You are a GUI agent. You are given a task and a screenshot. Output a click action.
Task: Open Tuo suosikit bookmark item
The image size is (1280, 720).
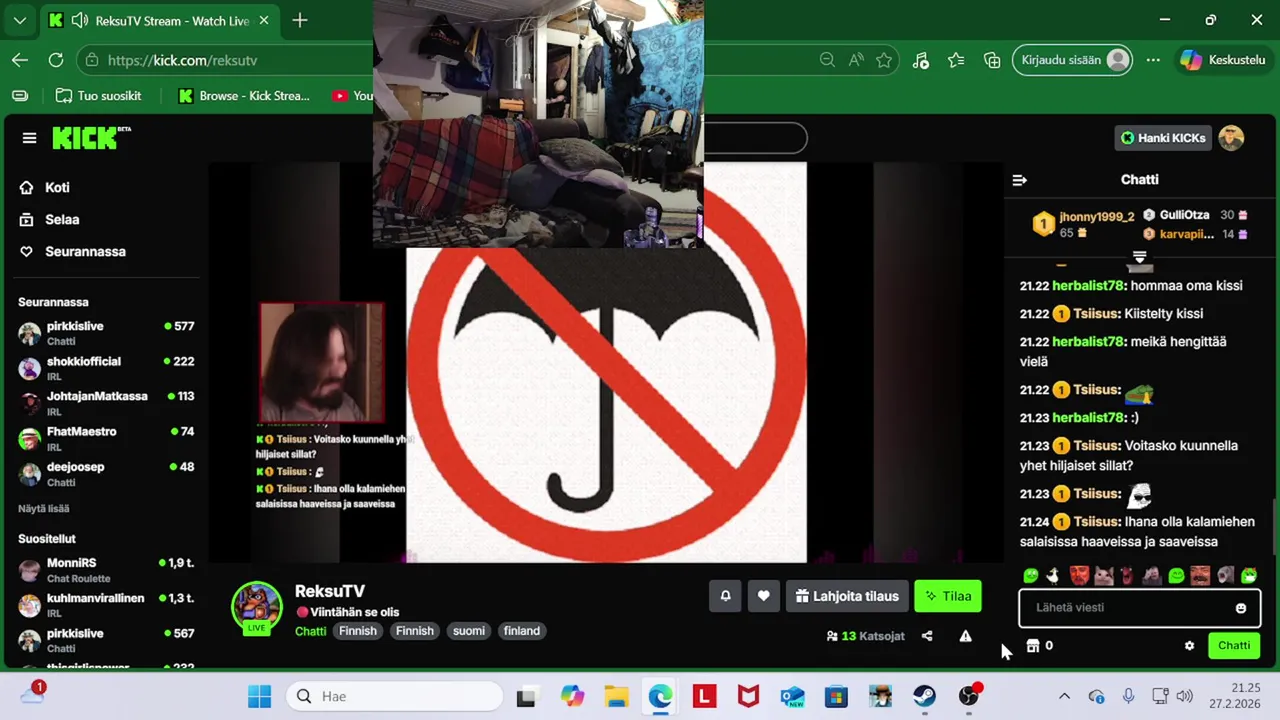[x=98, y=96]
